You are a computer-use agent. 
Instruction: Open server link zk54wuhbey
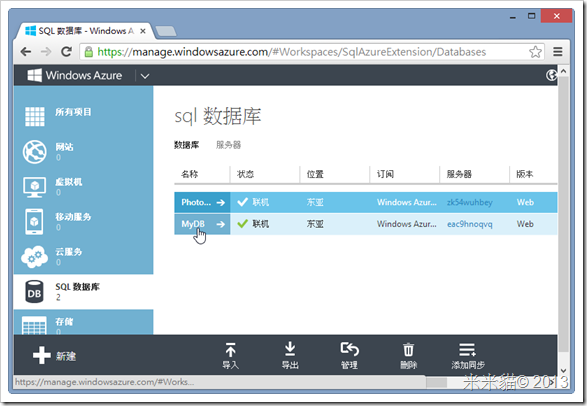tap(469, 202)
